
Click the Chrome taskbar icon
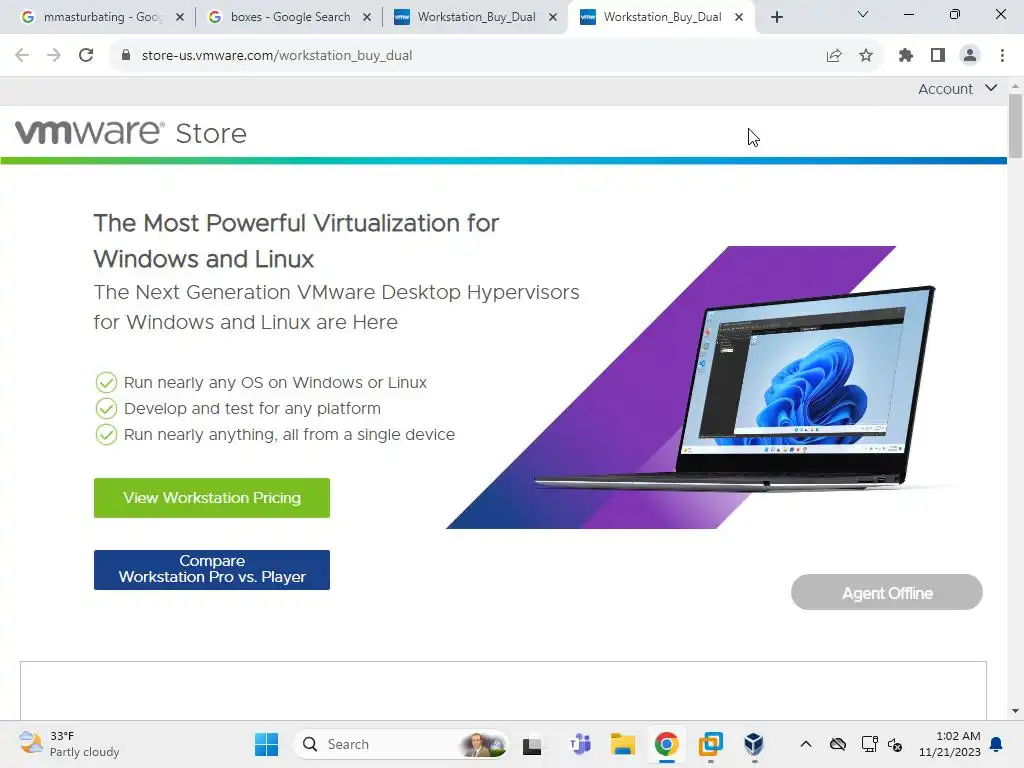(666, 744)
